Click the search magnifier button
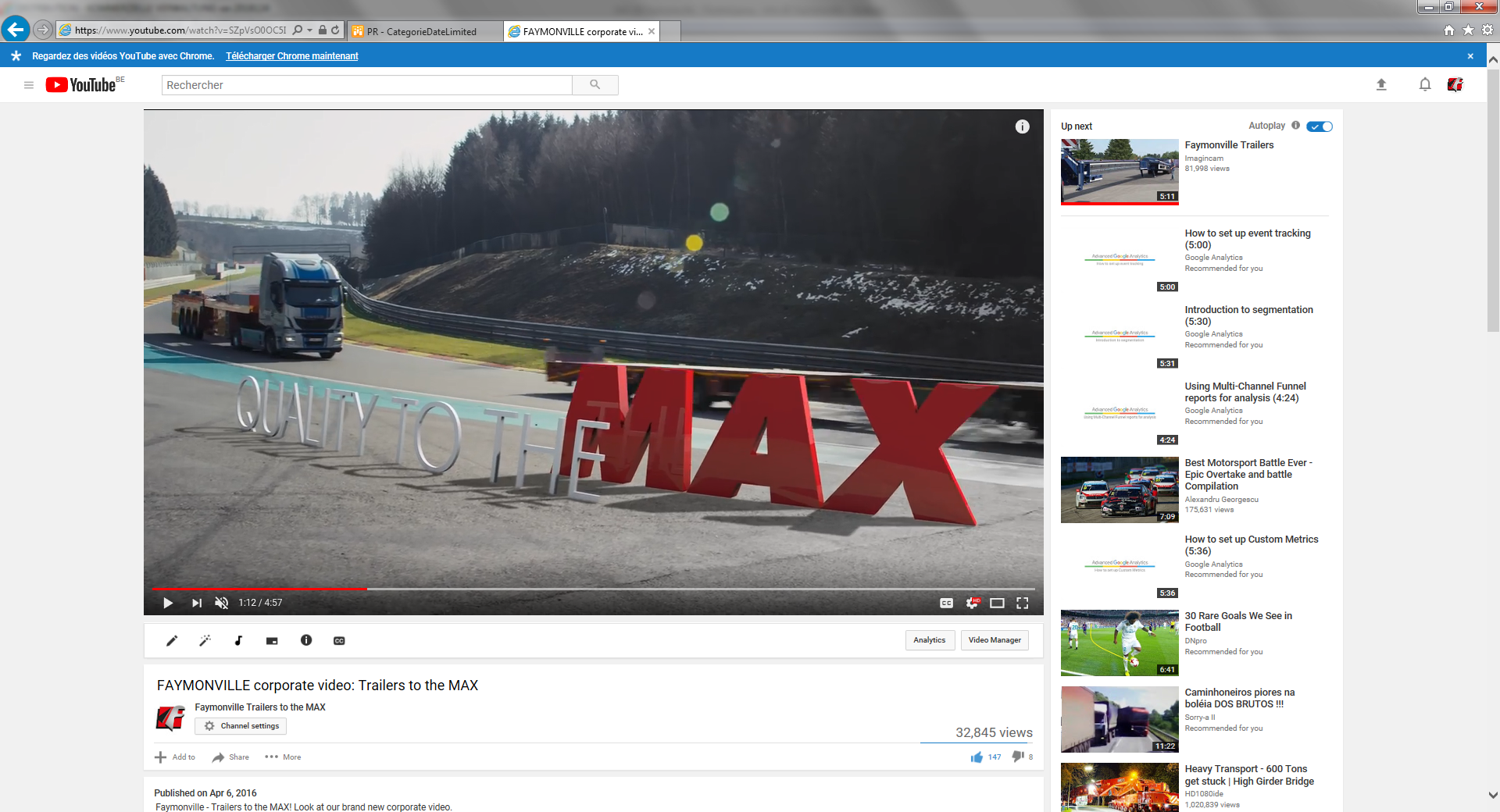Viewport: 1500px width, 812px height. click(x=595, y=85)
